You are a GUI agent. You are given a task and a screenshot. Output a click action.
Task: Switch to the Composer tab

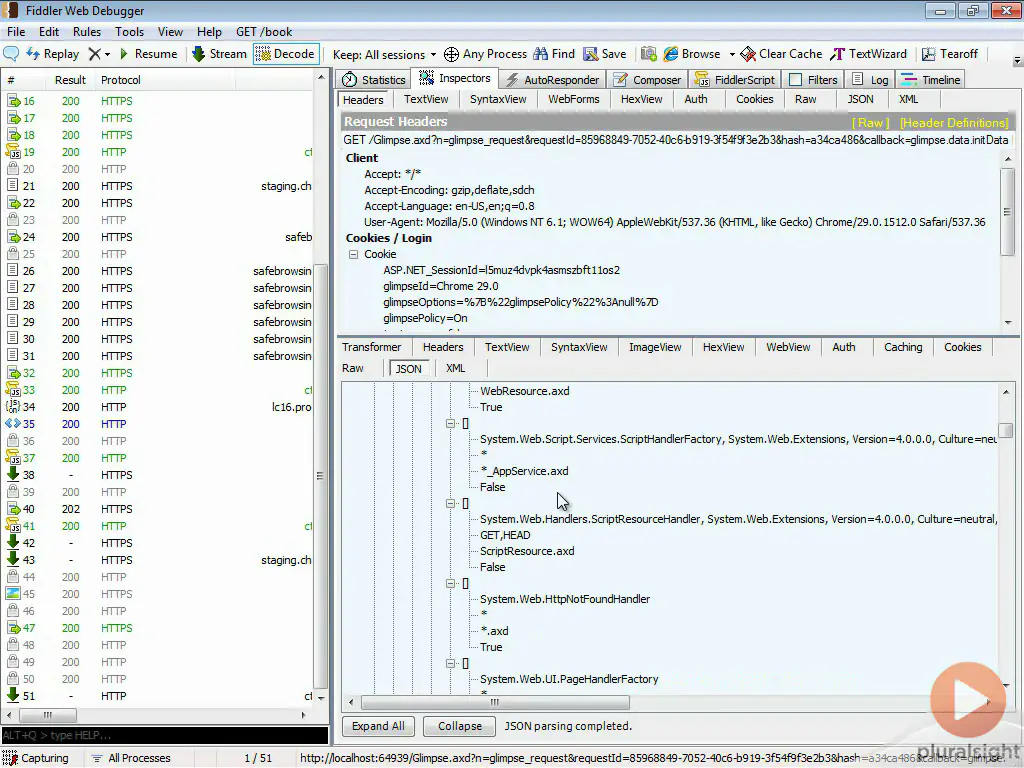(x=647, y=80)
